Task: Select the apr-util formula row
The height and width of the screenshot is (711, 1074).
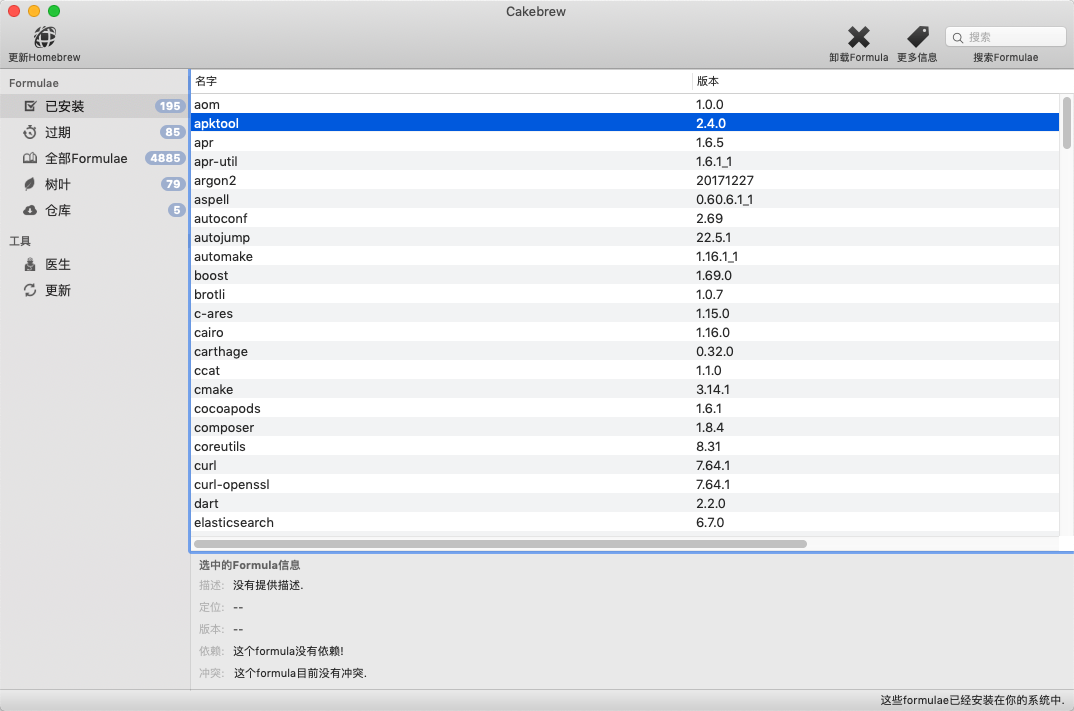Action: 625,162
